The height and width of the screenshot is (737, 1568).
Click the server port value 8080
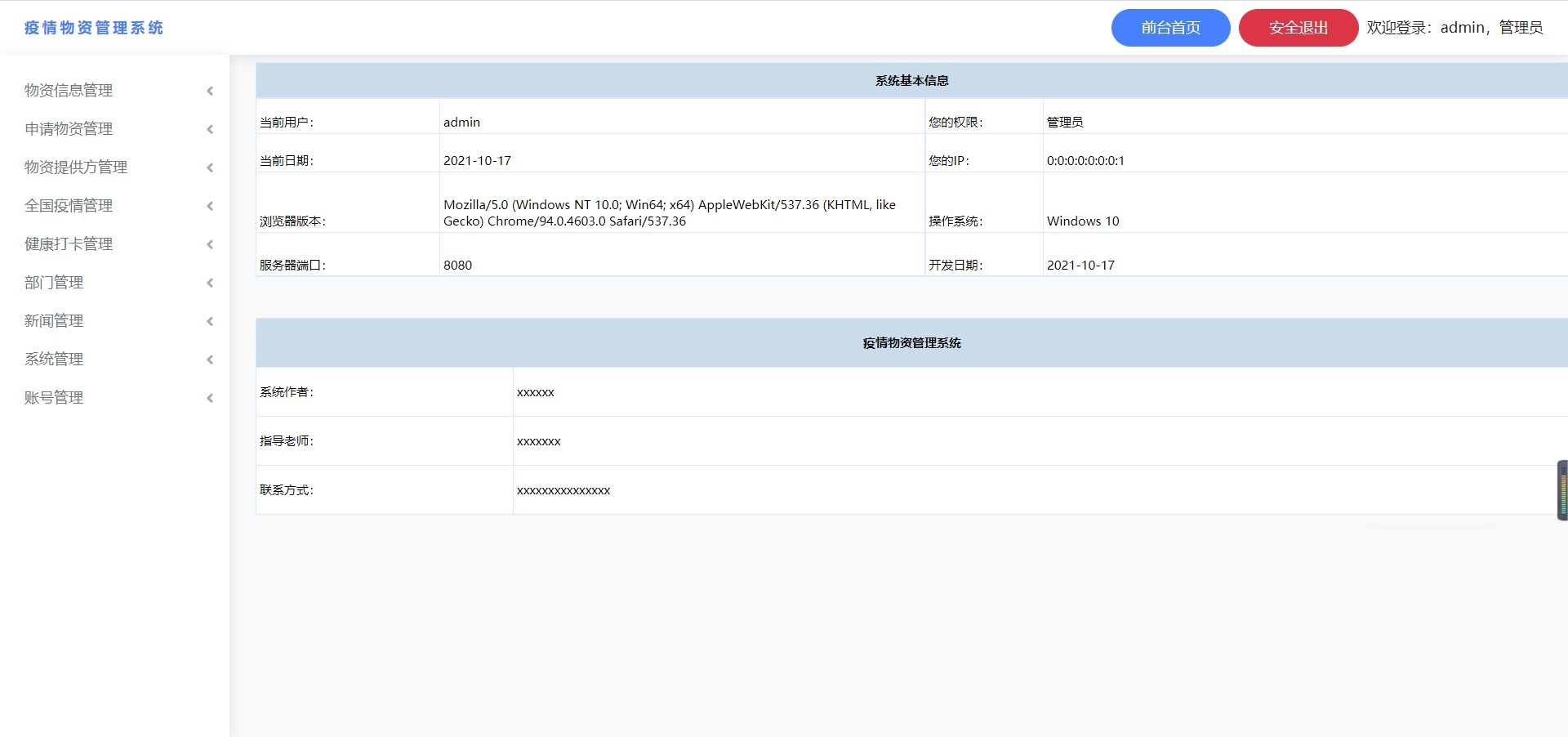[457, 266]
